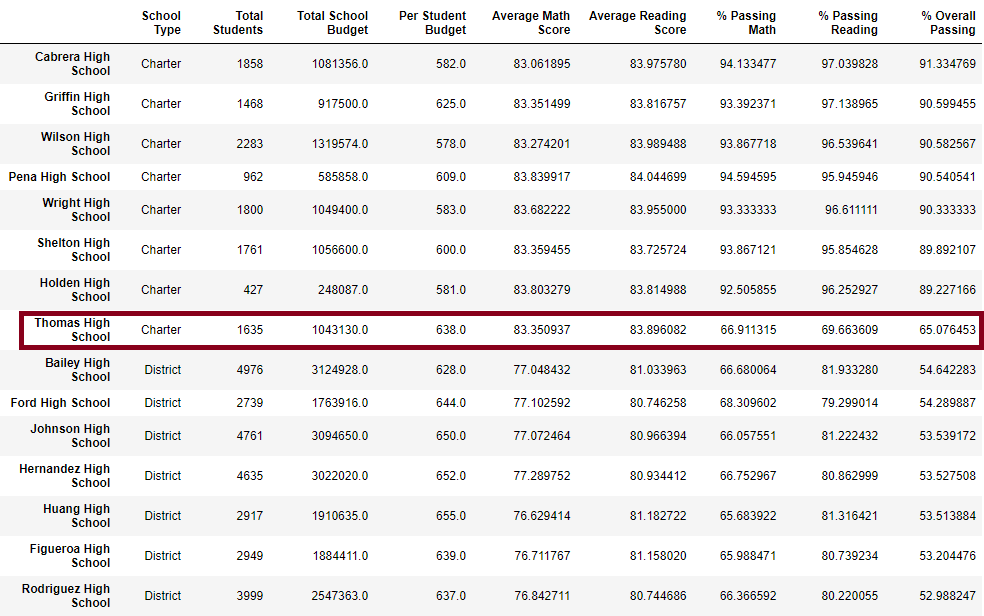Select the Huang High School row label

[77, 516]
